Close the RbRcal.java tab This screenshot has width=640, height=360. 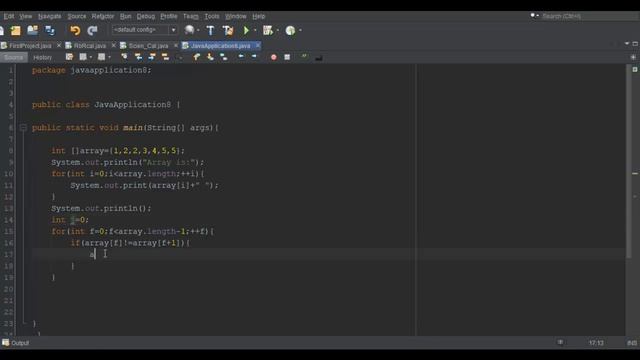point(113,45)
